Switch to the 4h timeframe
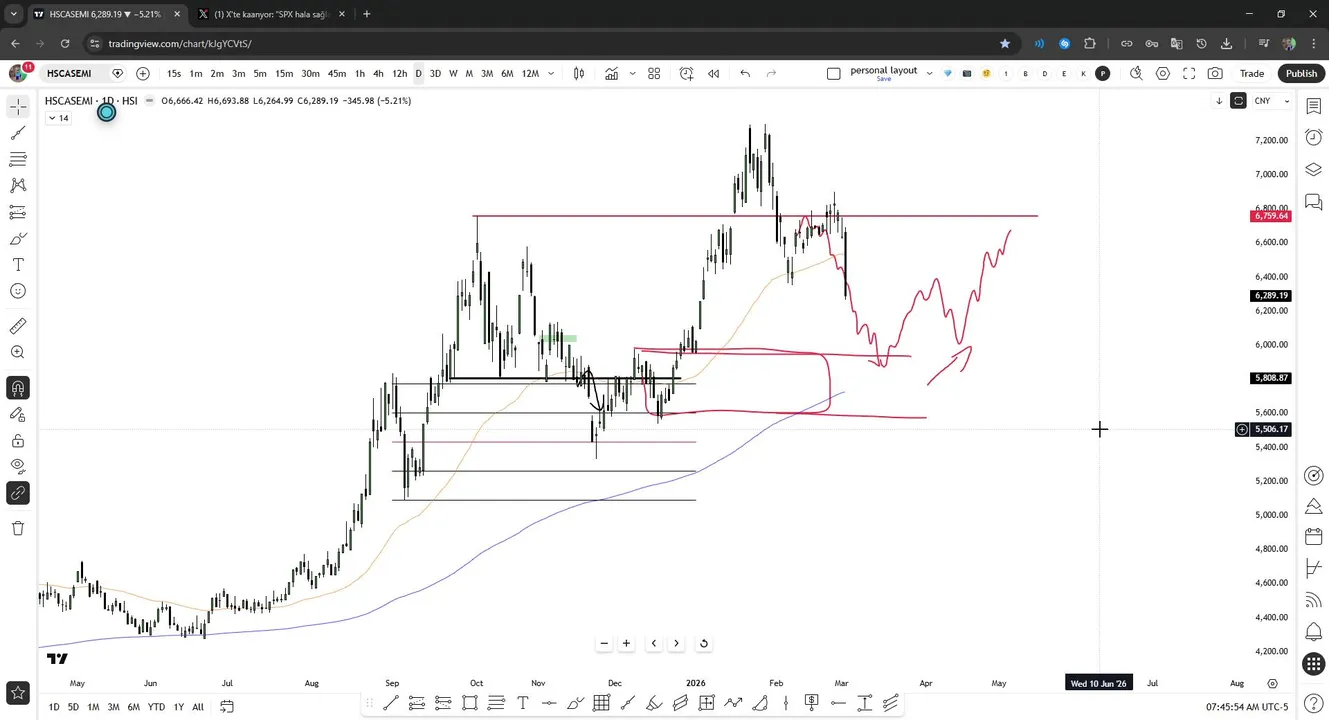The width and height of the screenshot is (1329, 720). pos(378,73)
